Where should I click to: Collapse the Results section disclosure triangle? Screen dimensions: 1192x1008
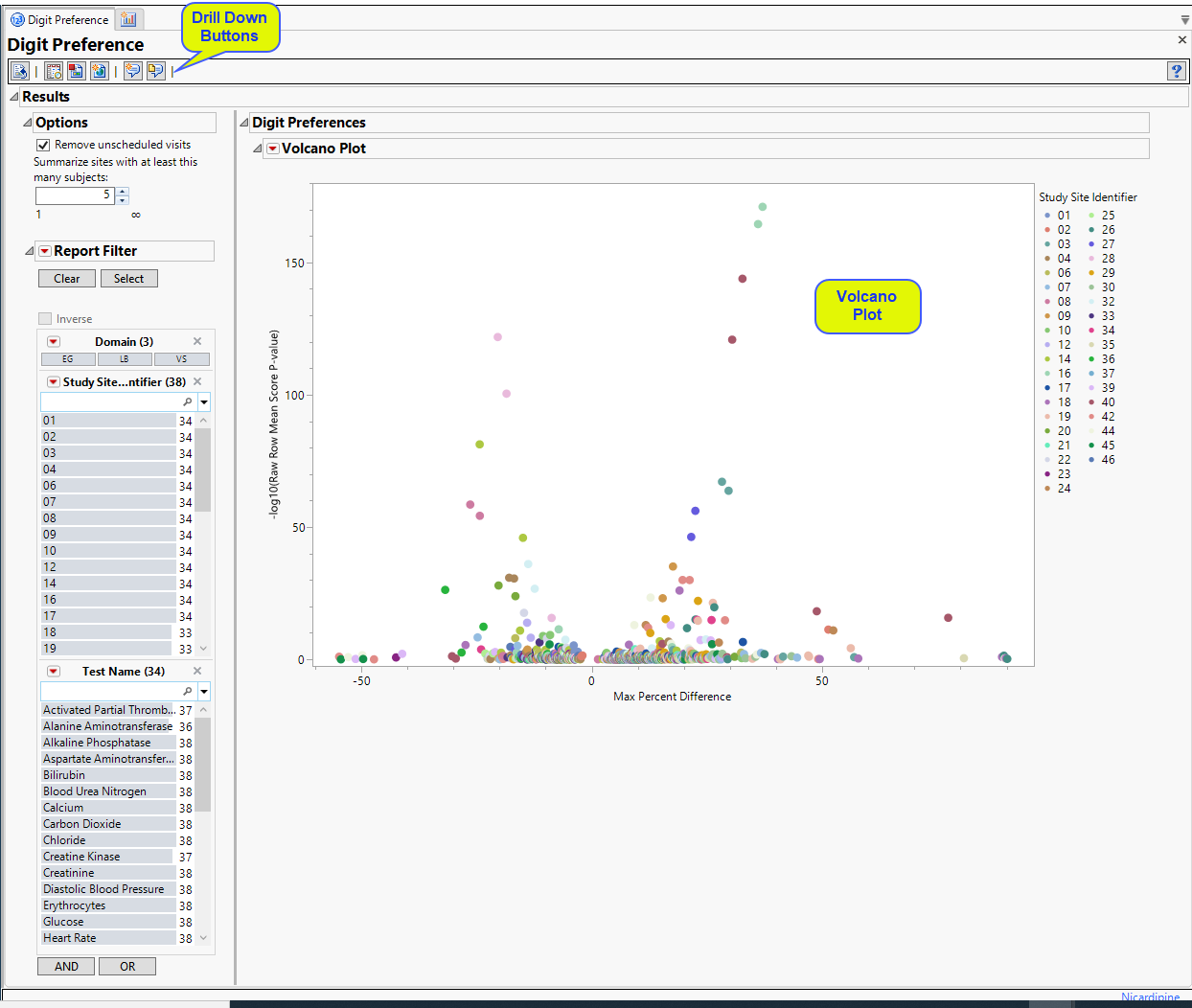[13, 97]
